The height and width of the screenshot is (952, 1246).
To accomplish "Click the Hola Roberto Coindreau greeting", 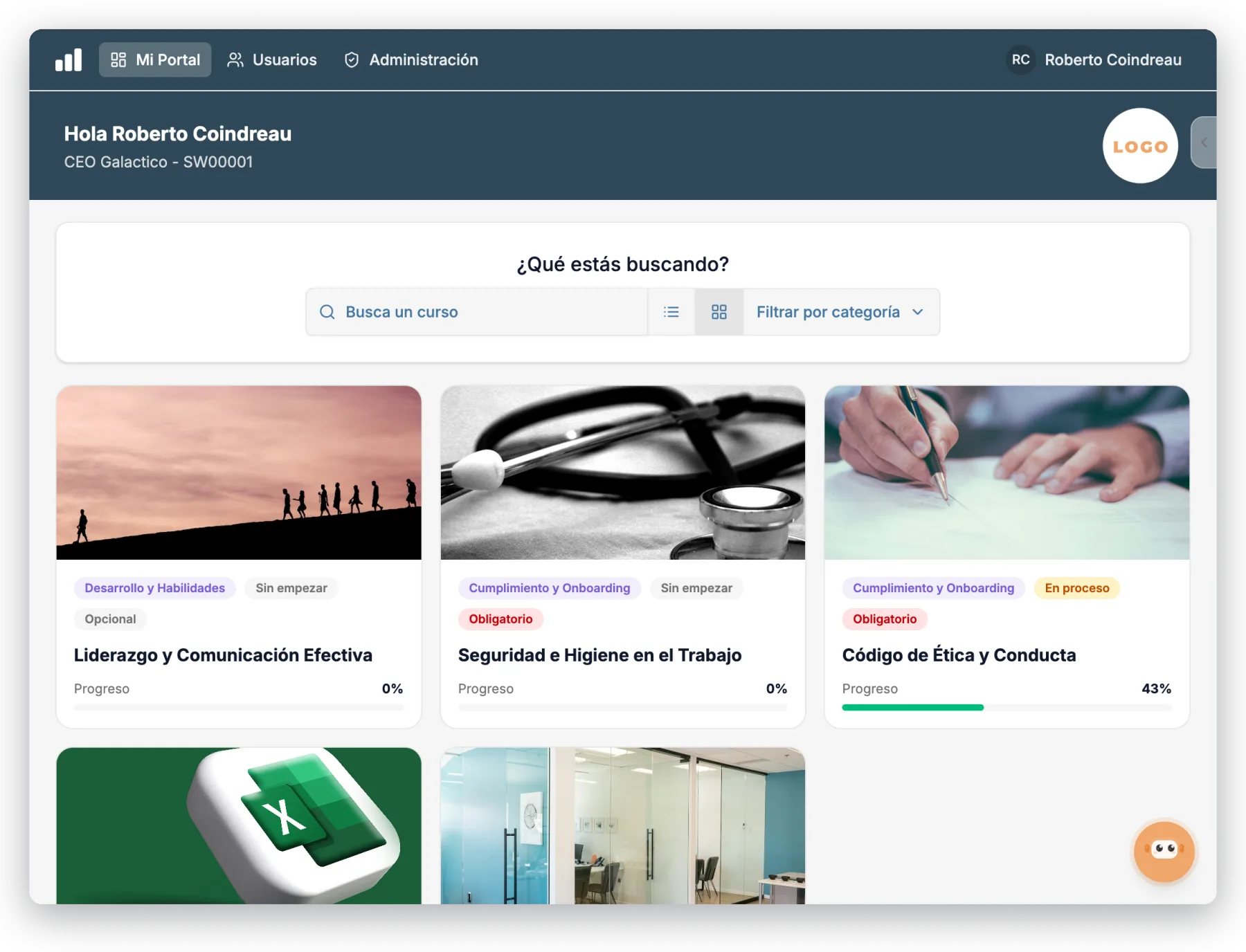I will pos(178,134).
